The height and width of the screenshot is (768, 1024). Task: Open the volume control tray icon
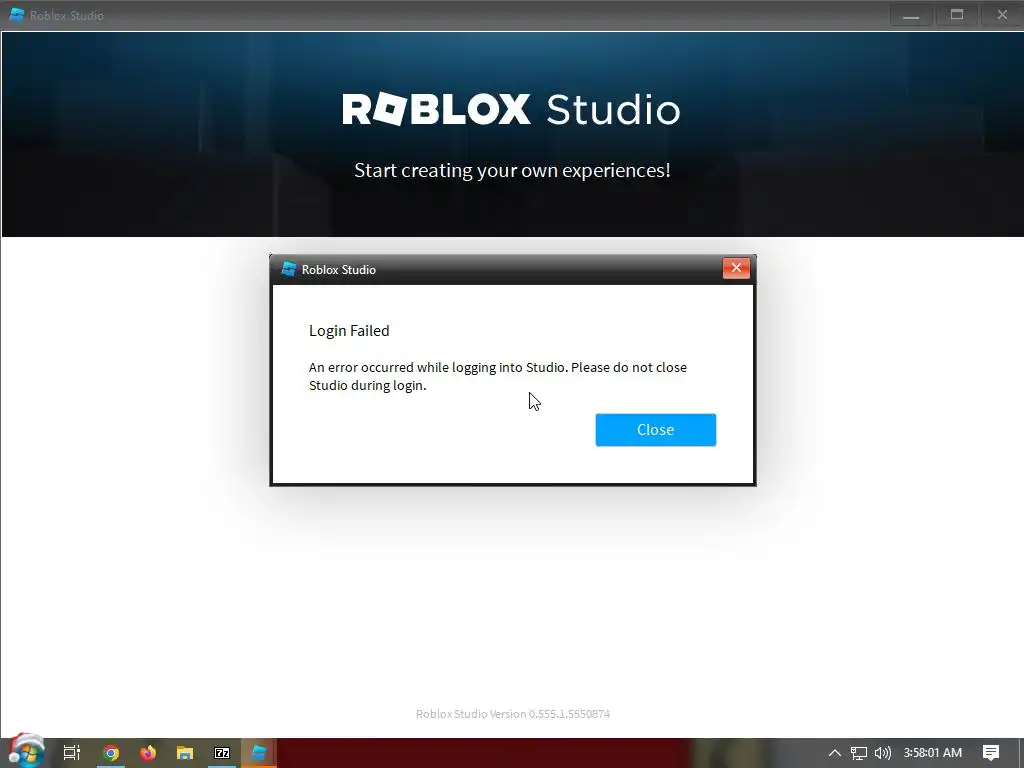pyautogui.click(x=882, y=753)
